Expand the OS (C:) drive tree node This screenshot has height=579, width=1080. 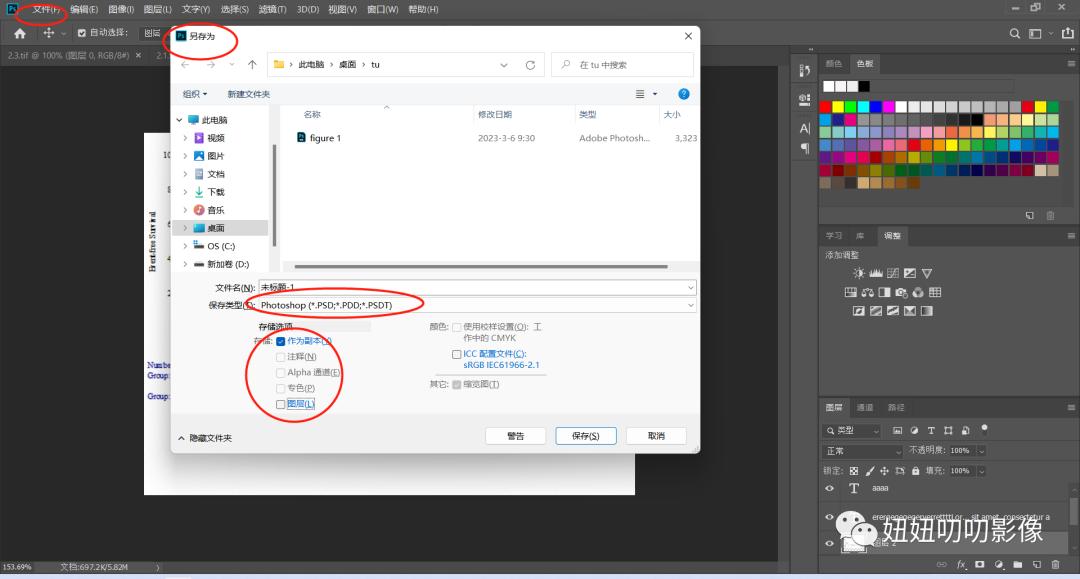coord(185,246)
